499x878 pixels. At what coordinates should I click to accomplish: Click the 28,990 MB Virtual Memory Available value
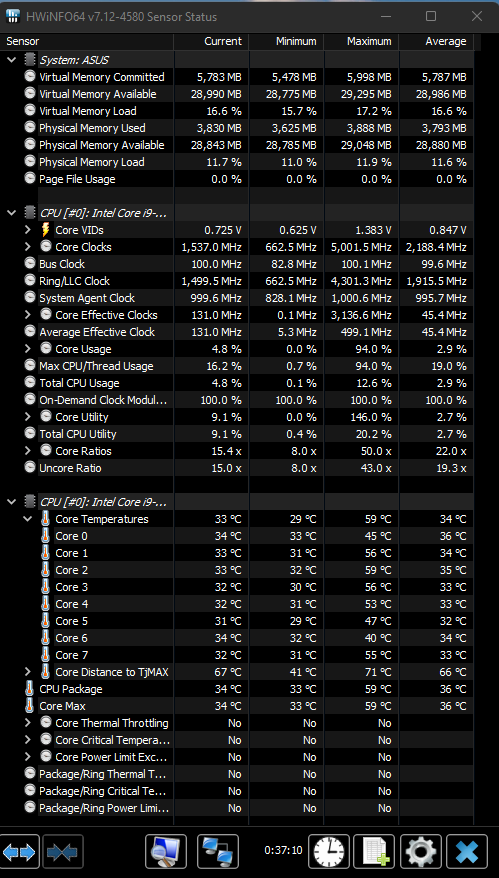[216, 94]
